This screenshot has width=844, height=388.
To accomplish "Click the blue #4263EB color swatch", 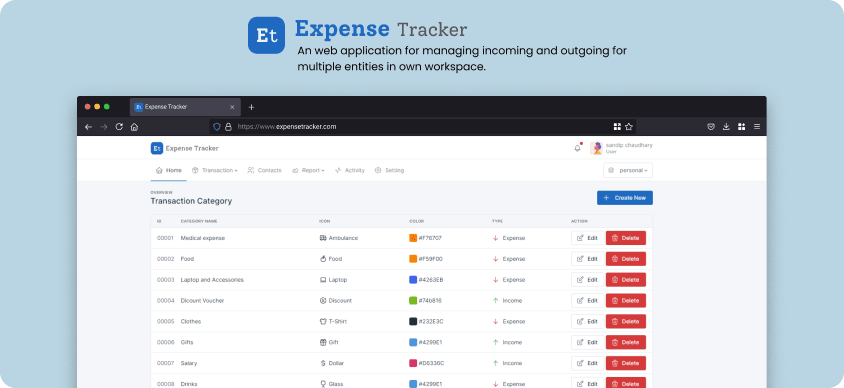I will (x=413, y=280).
